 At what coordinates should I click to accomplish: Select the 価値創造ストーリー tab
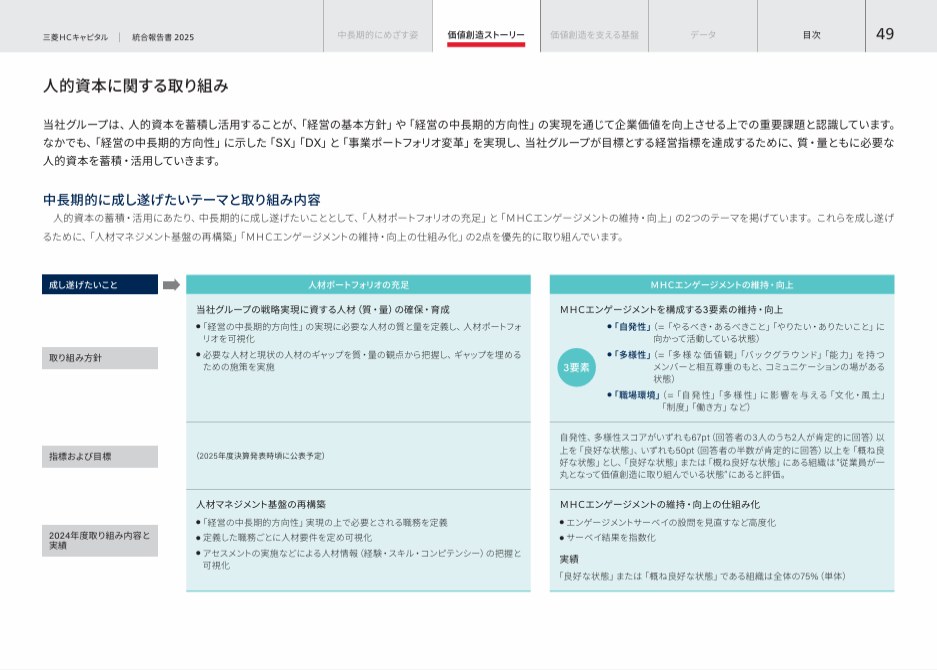[486, 35]
